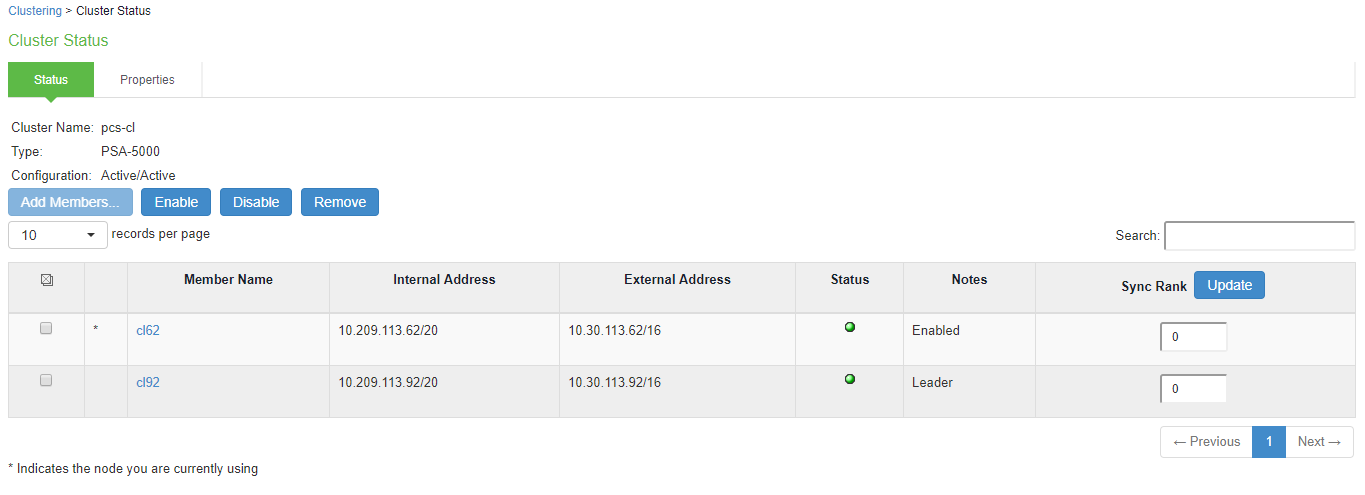Click the green status indicator for cl62
1365x495 pixels.
pyautogui.click(x=850, y=327)
